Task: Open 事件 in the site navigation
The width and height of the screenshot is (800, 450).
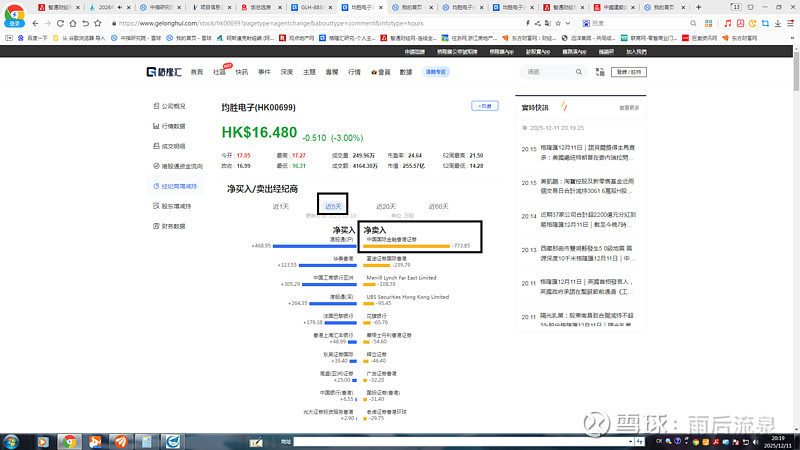Action: click(x=264, y=72)
